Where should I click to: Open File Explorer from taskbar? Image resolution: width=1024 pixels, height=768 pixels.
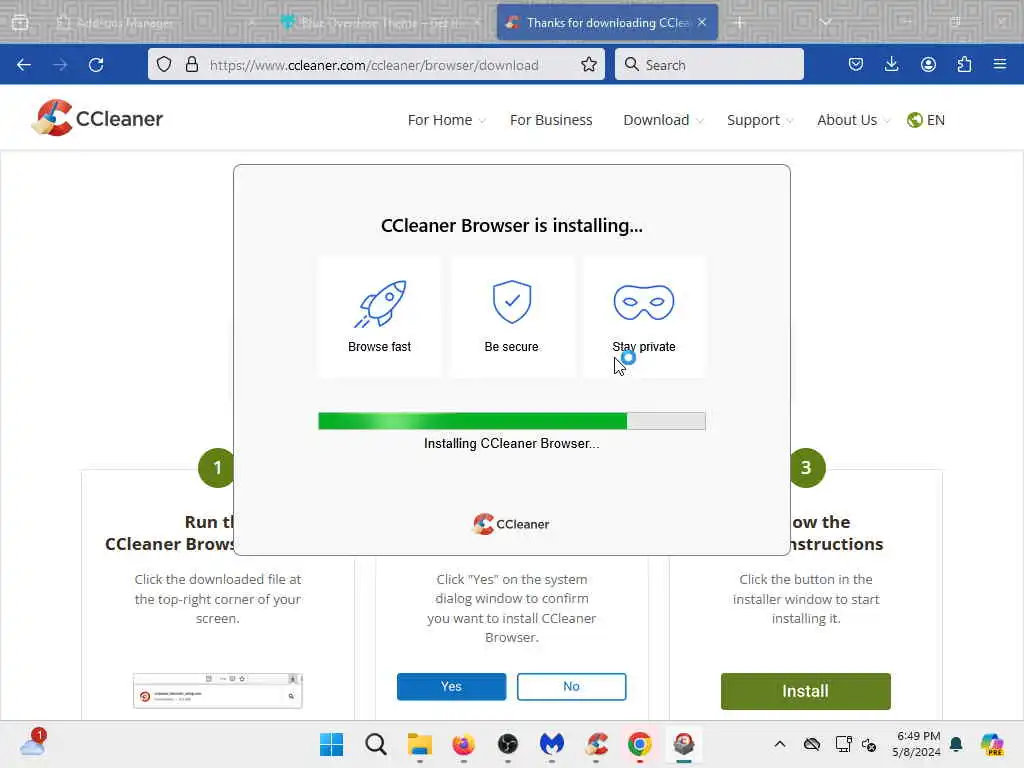click(420, 744)
